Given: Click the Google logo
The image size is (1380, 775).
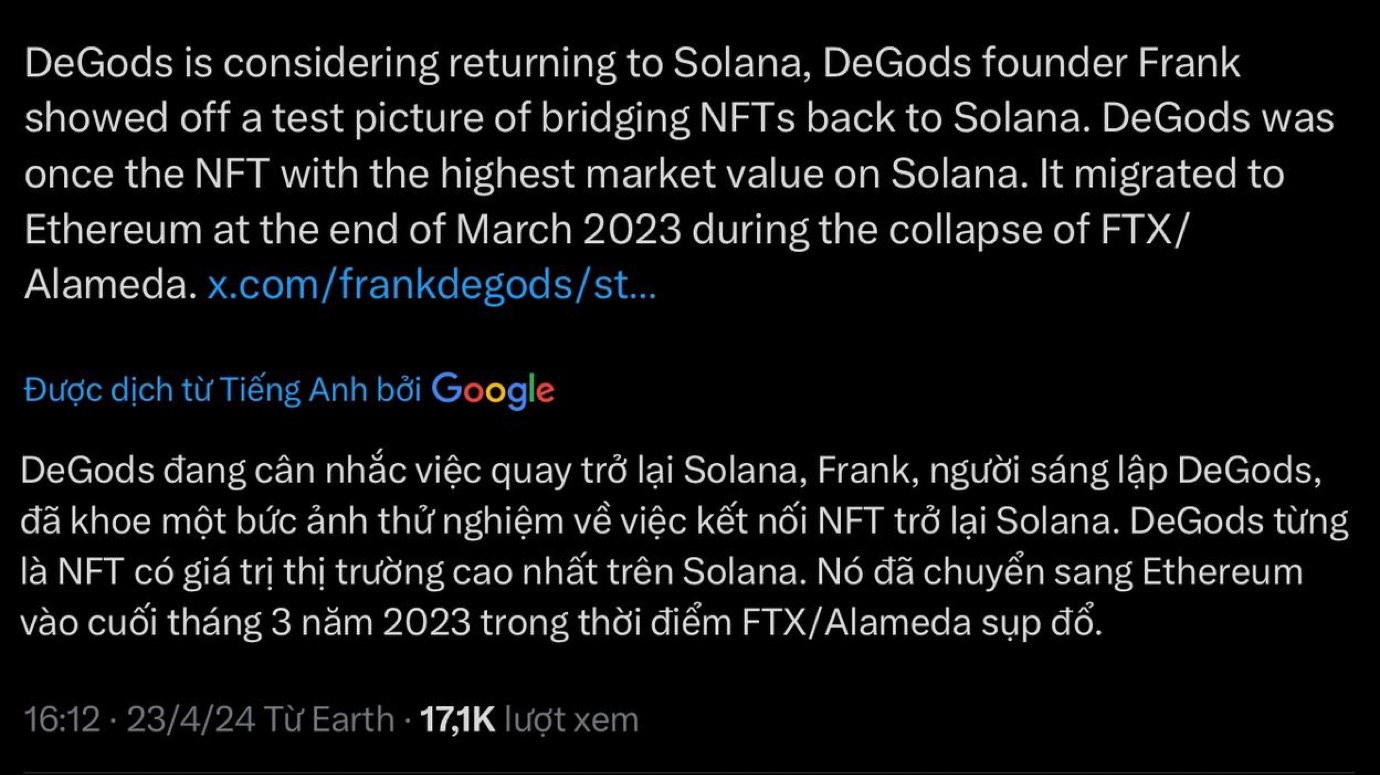Looking at the screenshot, I should point(492,390).
